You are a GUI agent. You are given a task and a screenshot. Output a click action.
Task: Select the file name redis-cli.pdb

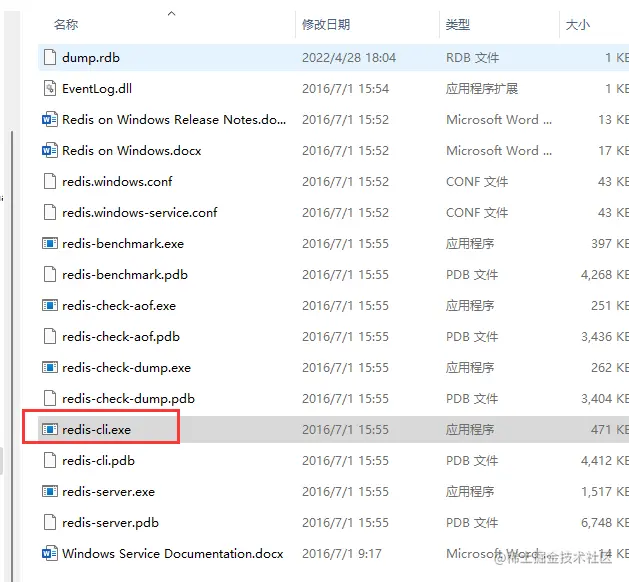pyautogui.click(x=98, y=461)
